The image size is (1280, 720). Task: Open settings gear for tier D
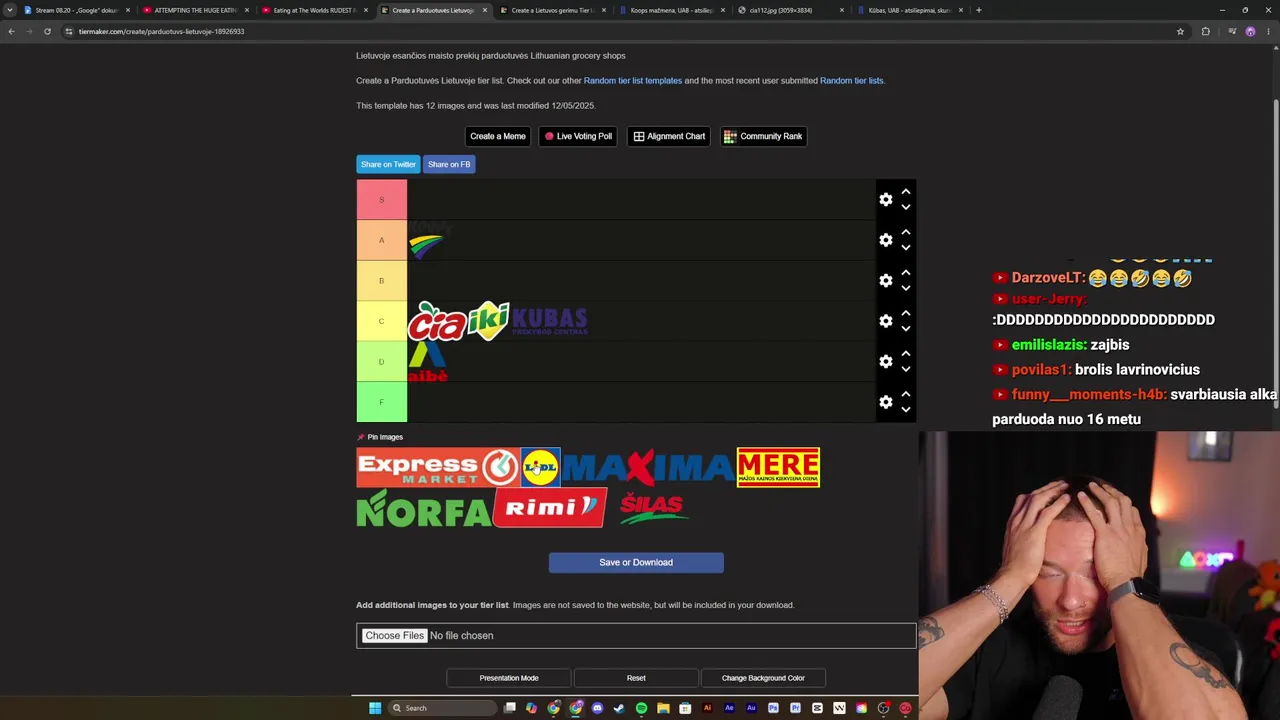(886, 361)
